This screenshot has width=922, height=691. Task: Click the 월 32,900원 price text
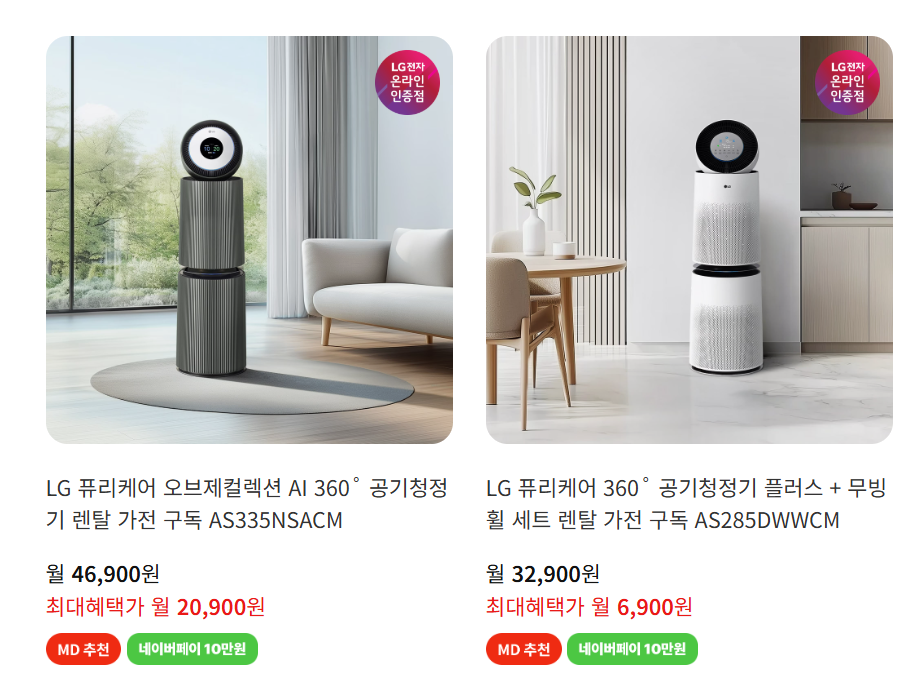click(543, 574)
